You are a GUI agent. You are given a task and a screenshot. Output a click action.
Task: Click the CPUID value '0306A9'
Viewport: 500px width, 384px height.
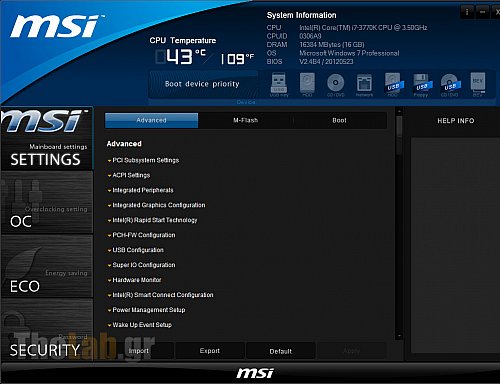(x=310, y=36)
